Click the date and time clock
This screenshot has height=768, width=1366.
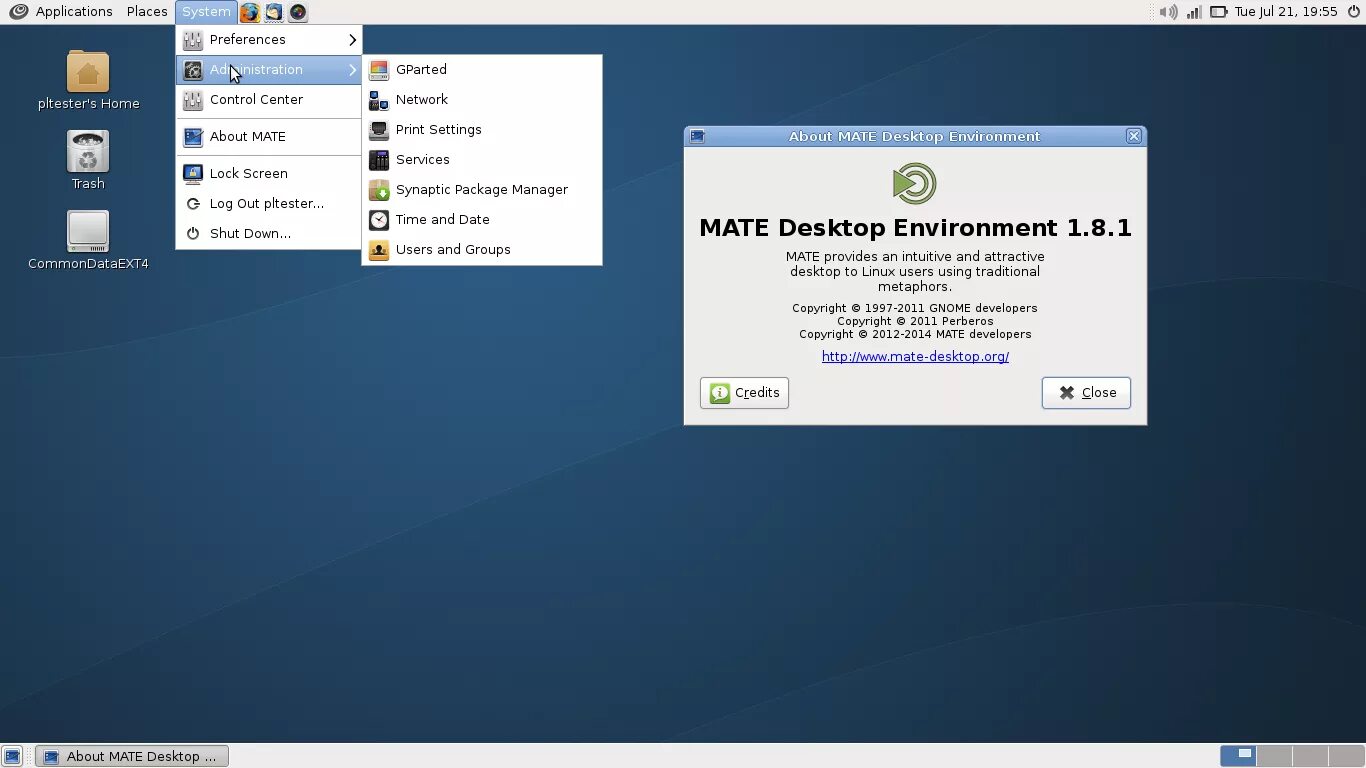click(1286, 12)
